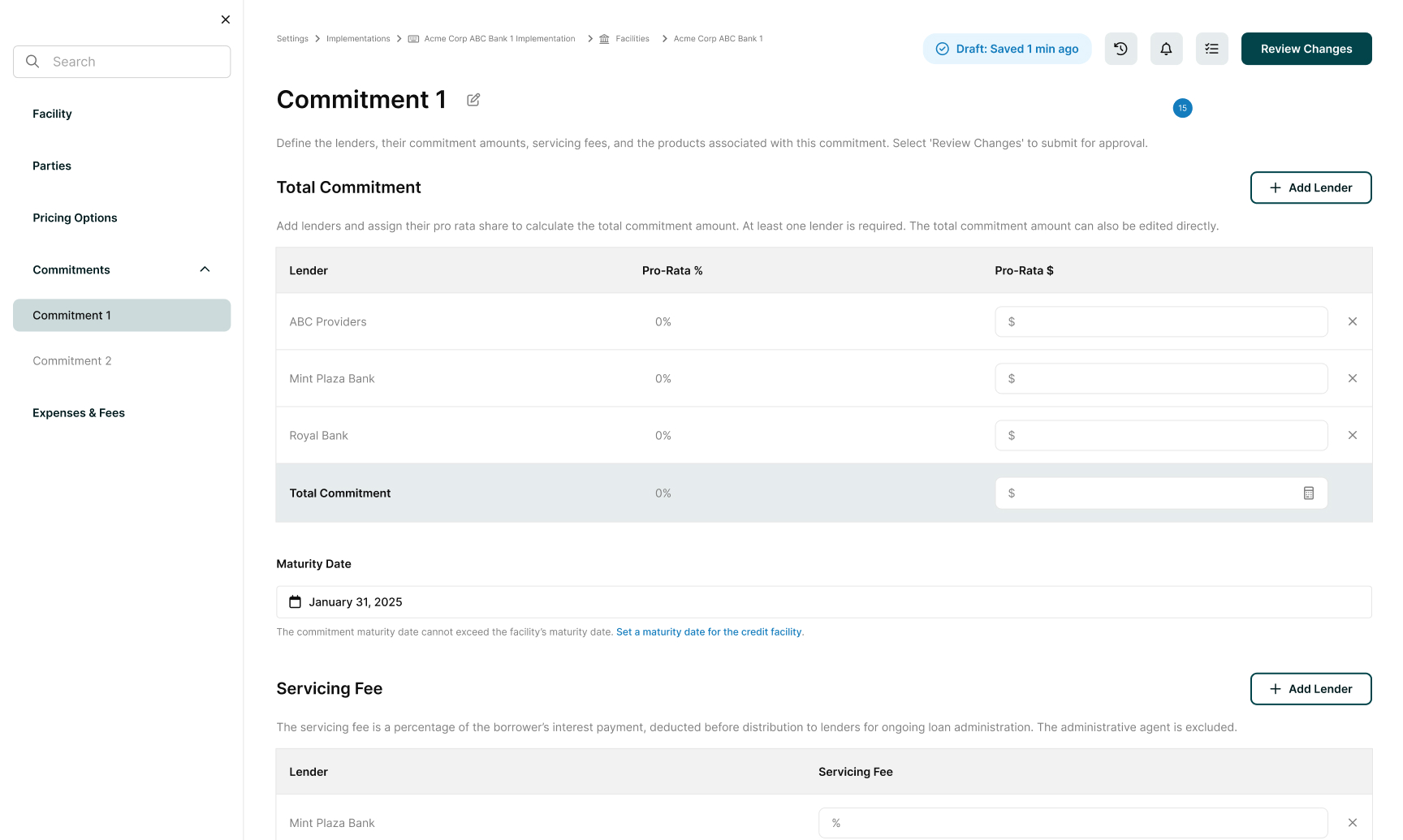The width and height of the screenshot is (1403, 840).
Task: Click the Draft: Saved 1 min ago status
Action: click(1007, 49)
